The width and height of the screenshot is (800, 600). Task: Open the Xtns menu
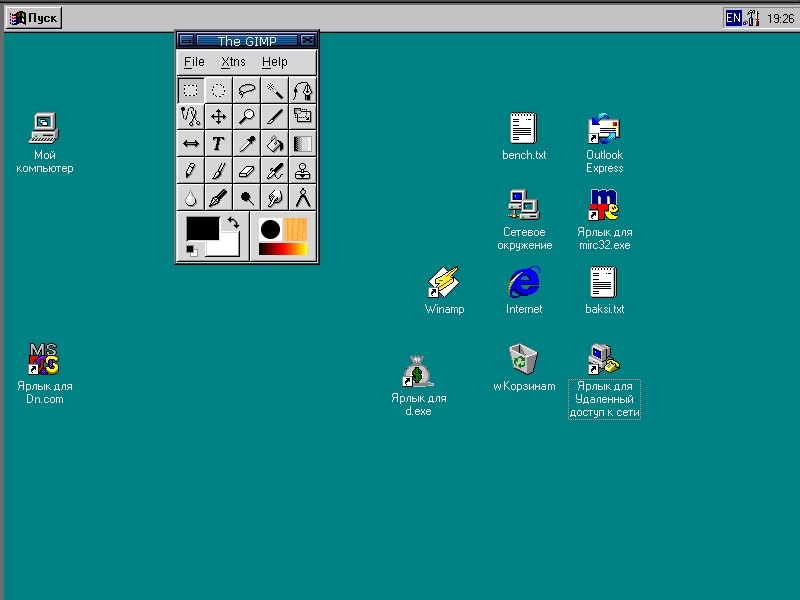point(233,62)
